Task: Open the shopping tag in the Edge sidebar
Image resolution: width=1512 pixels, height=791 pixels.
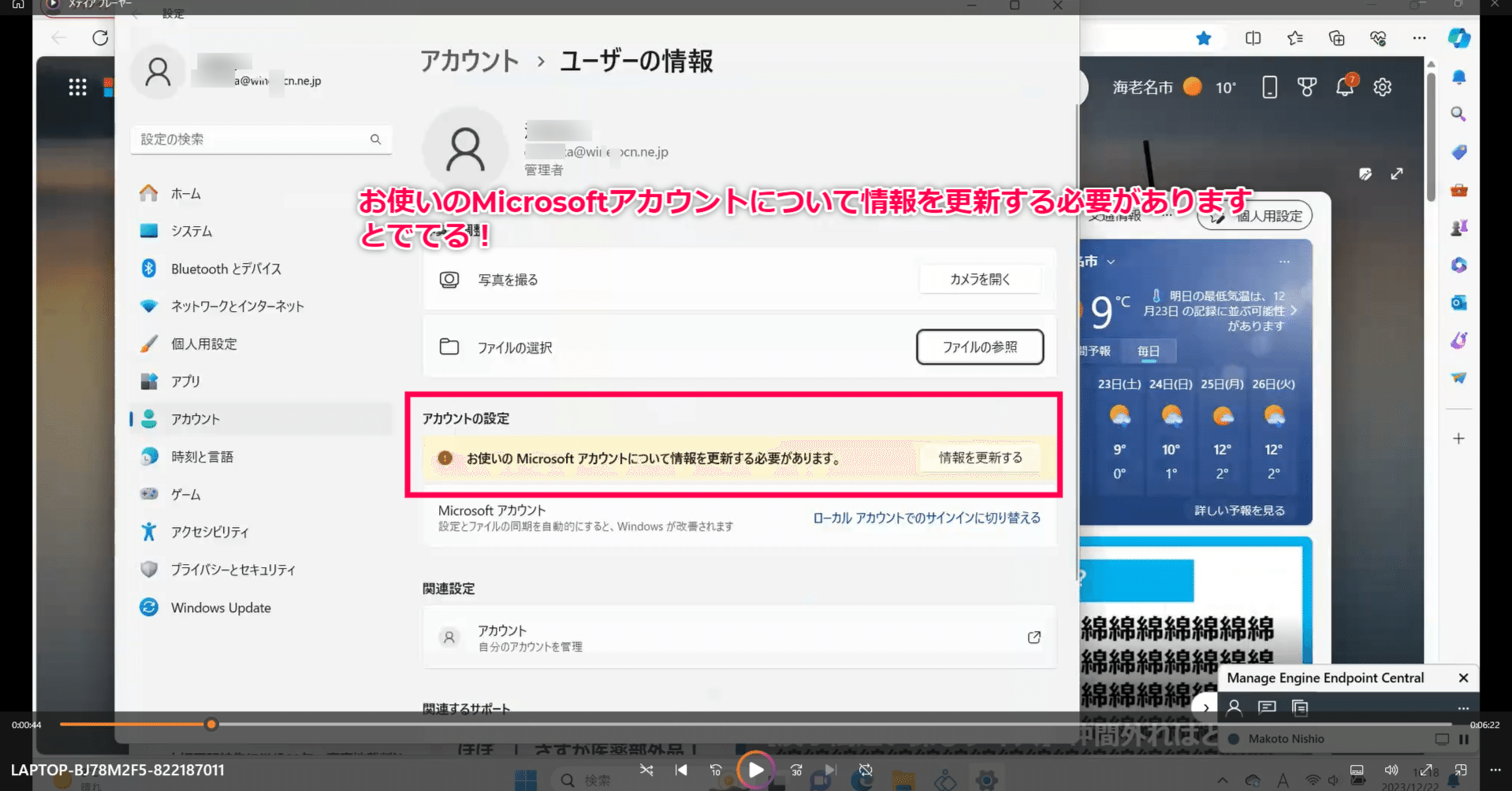Action: [1458, 152]
